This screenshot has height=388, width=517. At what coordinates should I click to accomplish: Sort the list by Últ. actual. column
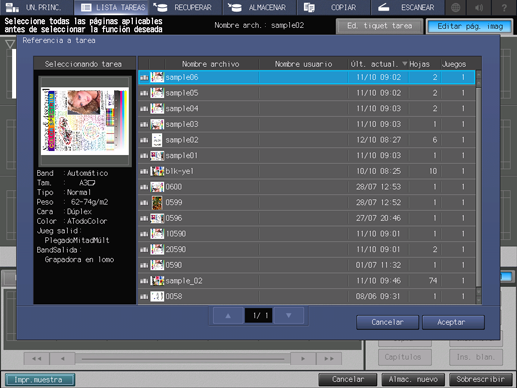pos(378,64)
